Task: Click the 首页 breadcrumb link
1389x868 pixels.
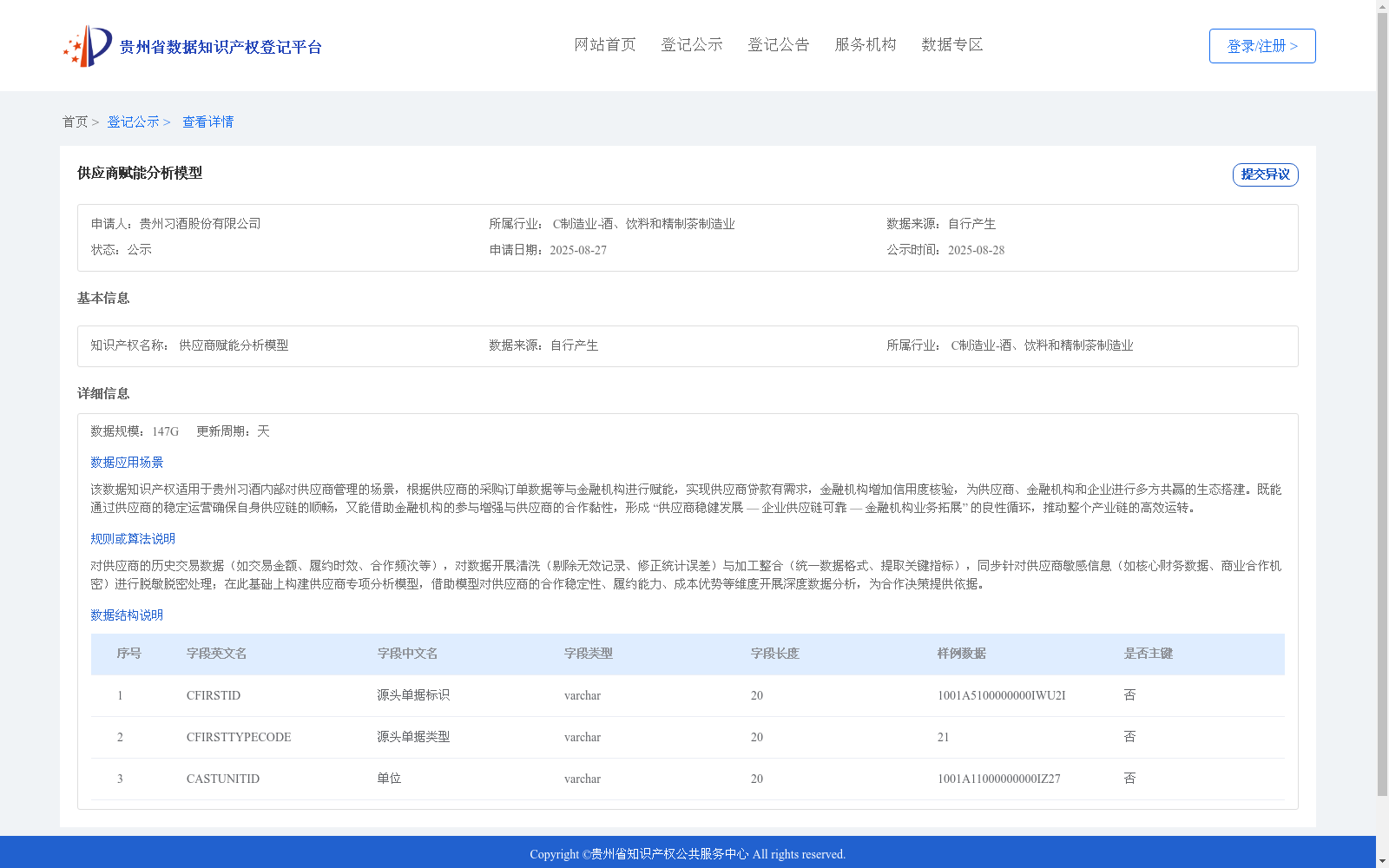Action: point(75,122)
